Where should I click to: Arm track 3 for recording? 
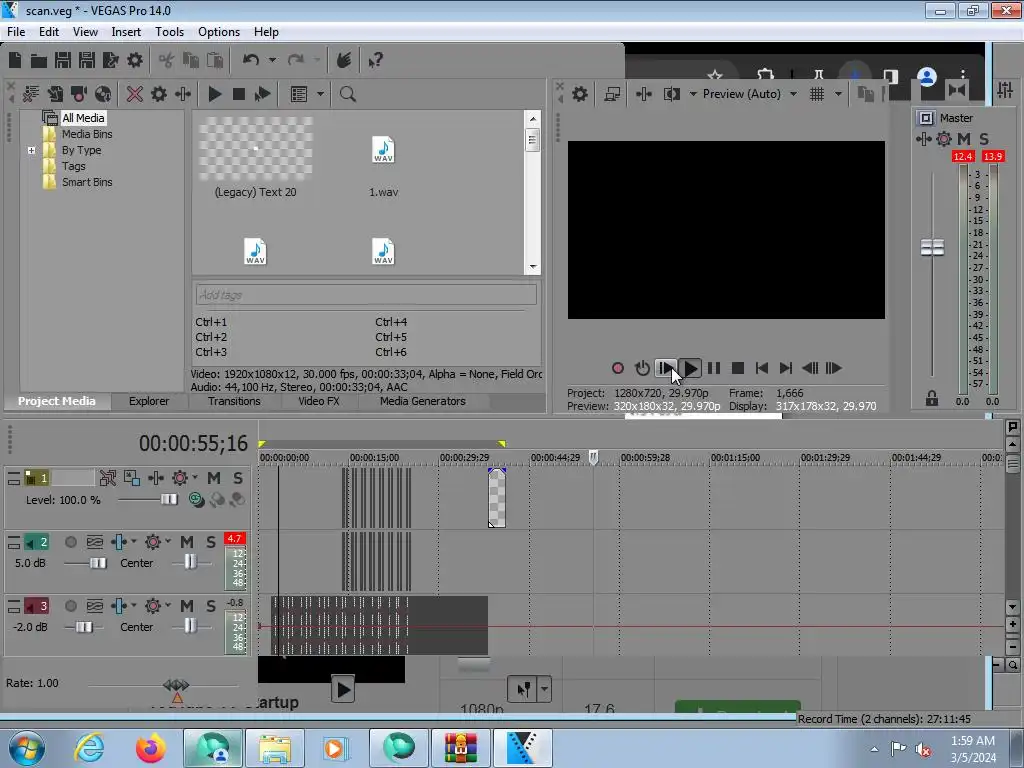coord(71,606)
